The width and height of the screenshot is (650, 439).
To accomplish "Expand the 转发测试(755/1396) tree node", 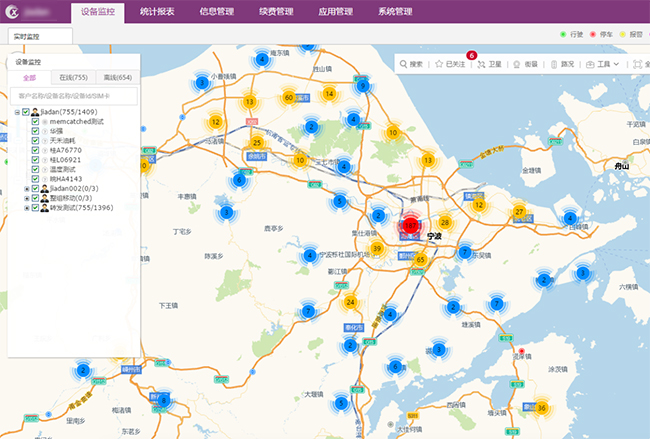I will coord(27,207).
